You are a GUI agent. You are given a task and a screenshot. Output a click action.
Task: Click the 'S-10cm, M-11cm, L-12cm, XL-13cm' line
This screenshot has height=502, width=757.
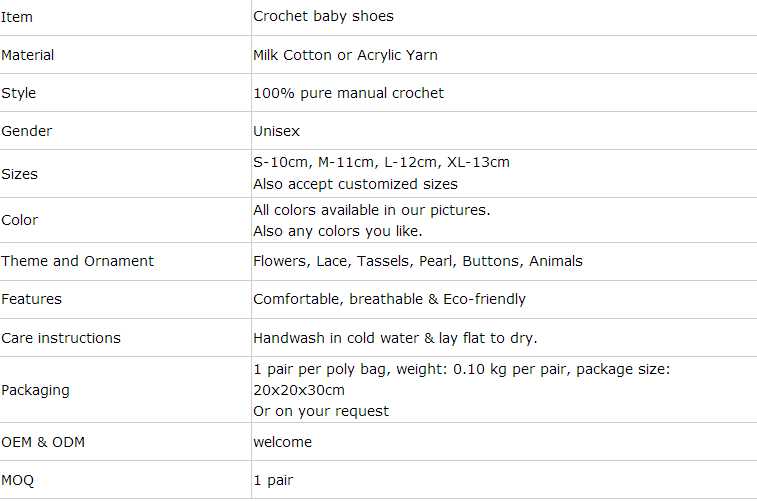point(381,162)
